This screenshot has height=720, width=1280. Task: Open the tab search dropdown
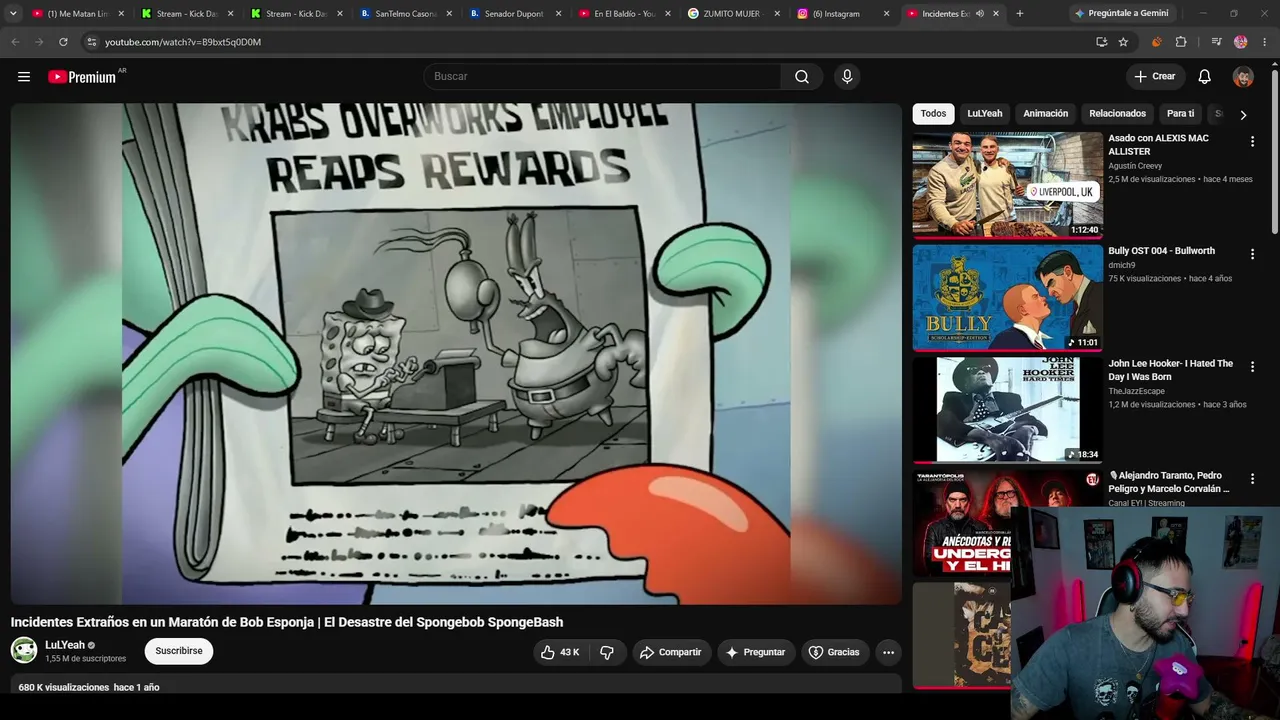pyautogui.click(x=13, y=14)
